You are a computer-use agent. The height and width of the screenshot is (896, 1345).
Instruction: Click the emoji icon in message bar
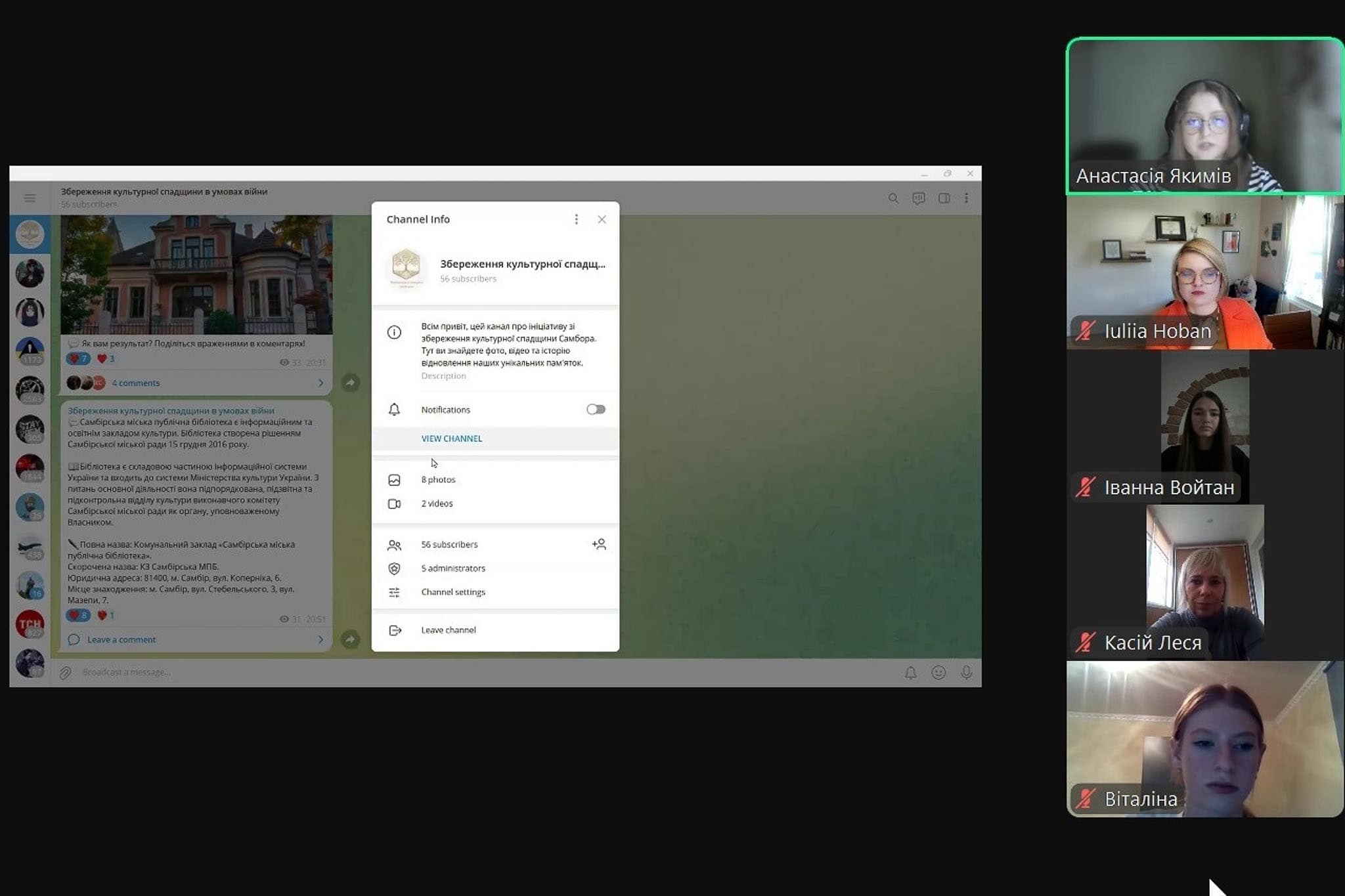938,672
